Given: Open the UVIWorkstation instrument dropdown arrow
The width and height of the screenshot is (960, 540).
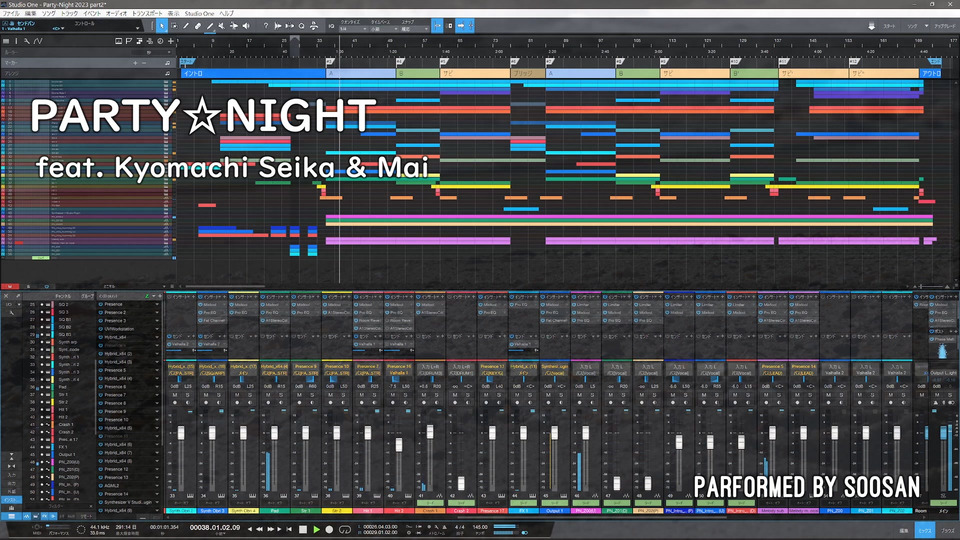Looking at the screenshot, I should coord(157,328).
